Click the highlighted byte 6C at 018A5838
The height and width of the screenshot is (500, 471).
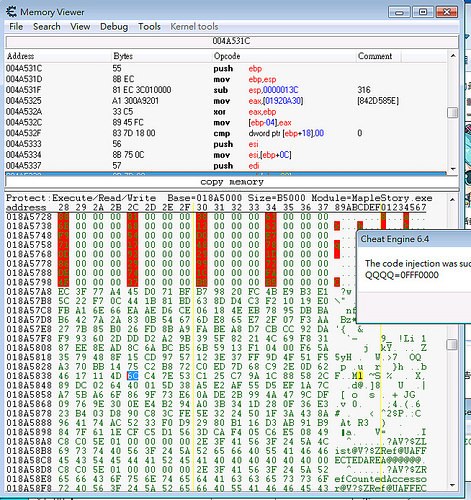133,376
